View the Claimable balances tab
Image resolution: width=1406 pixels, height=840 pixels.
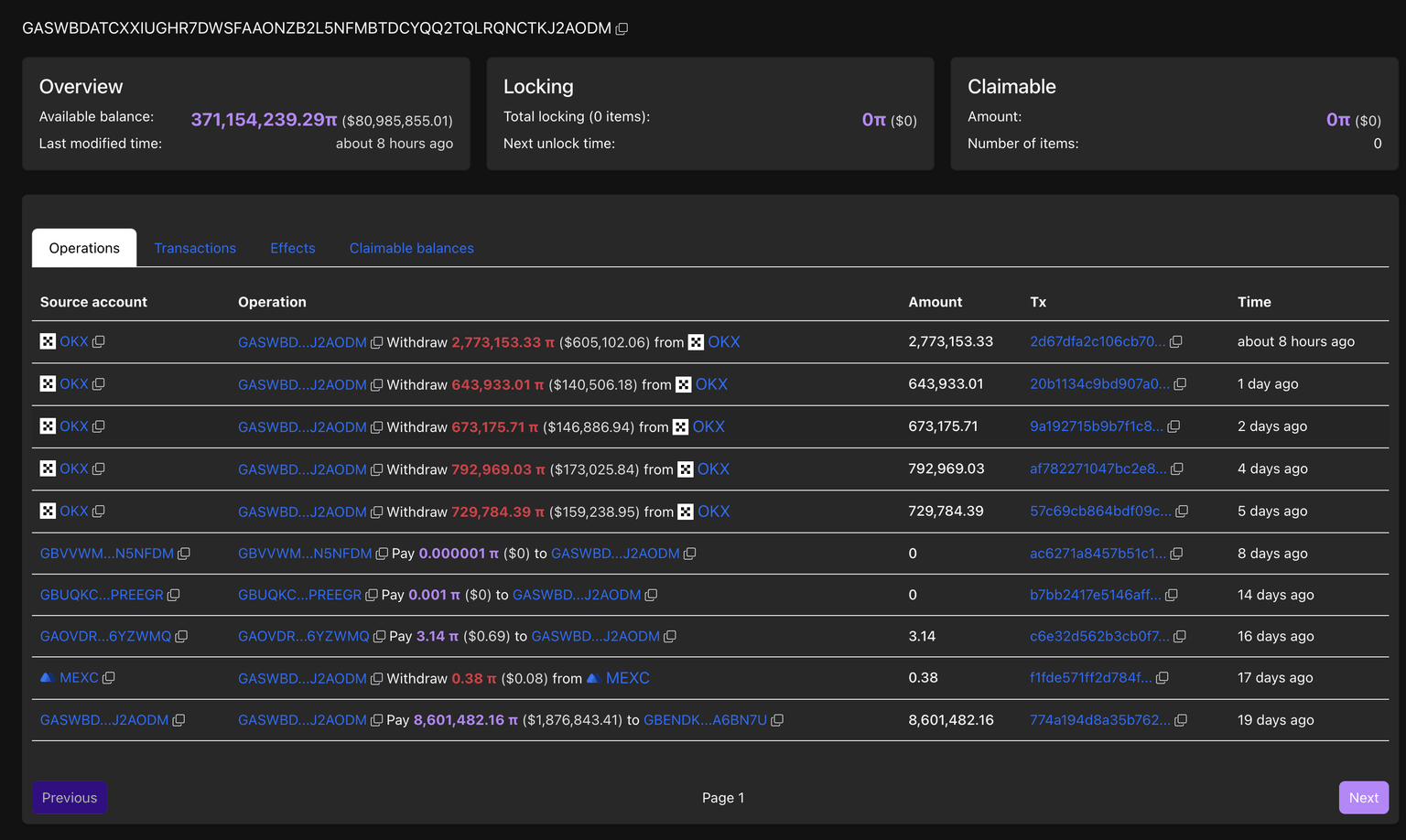click(411, 247)
